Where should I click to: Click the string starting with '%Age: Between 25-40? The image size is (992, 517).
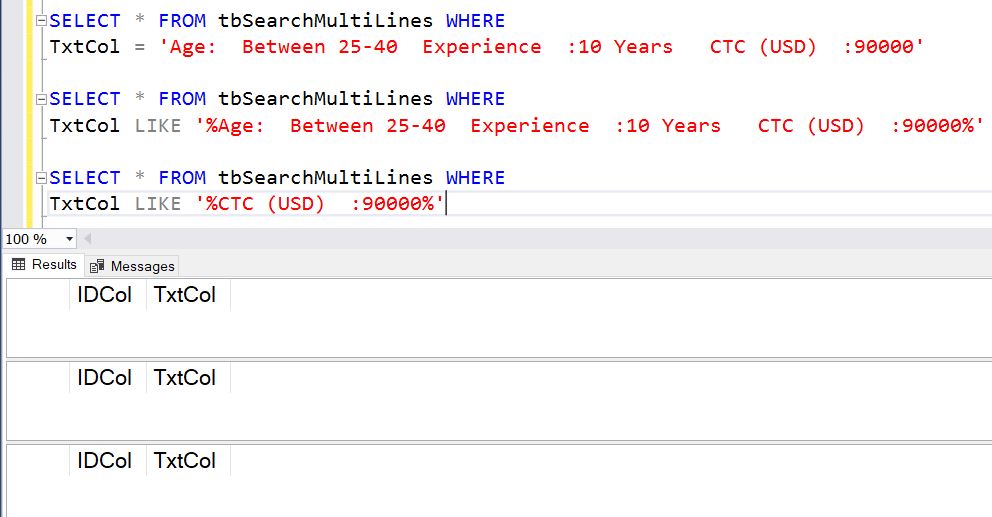click(x=589, y=125)
